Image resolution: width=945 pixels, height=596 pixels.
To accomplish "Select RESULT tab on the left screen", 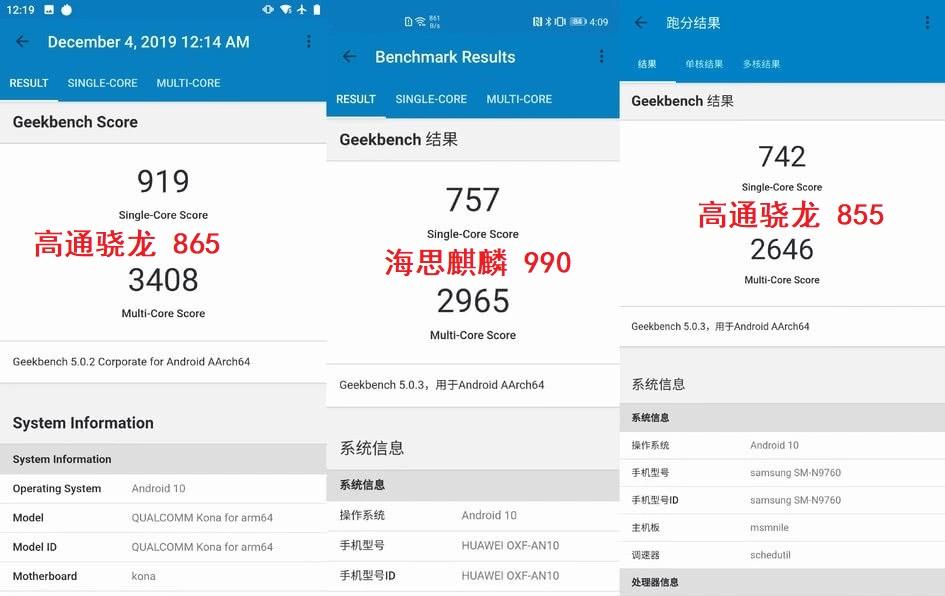I will [x=29, y=83].
